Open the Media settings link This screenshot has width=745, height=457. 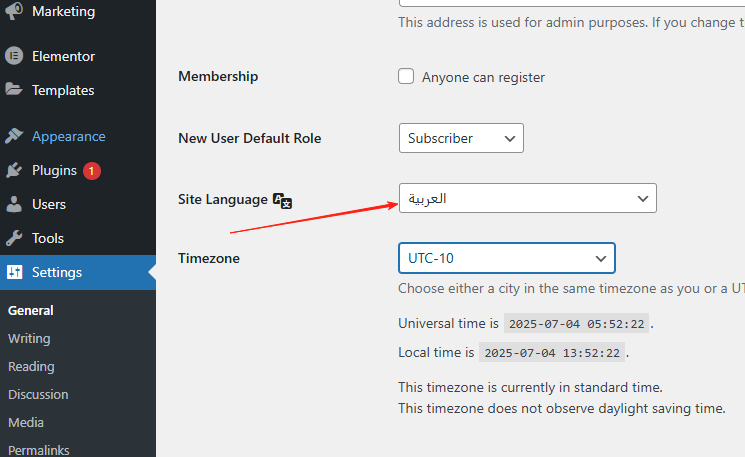(26, 422)
